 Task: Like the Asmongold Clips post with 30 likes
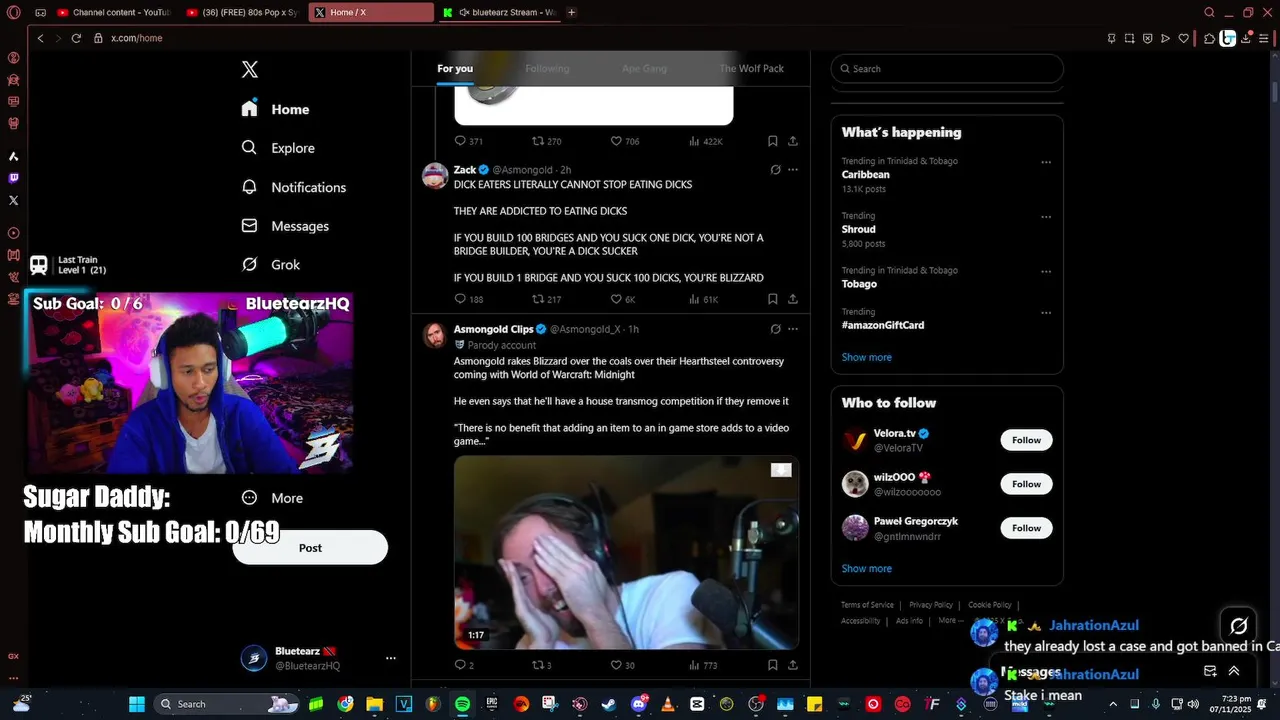click(x=622, y=665)
